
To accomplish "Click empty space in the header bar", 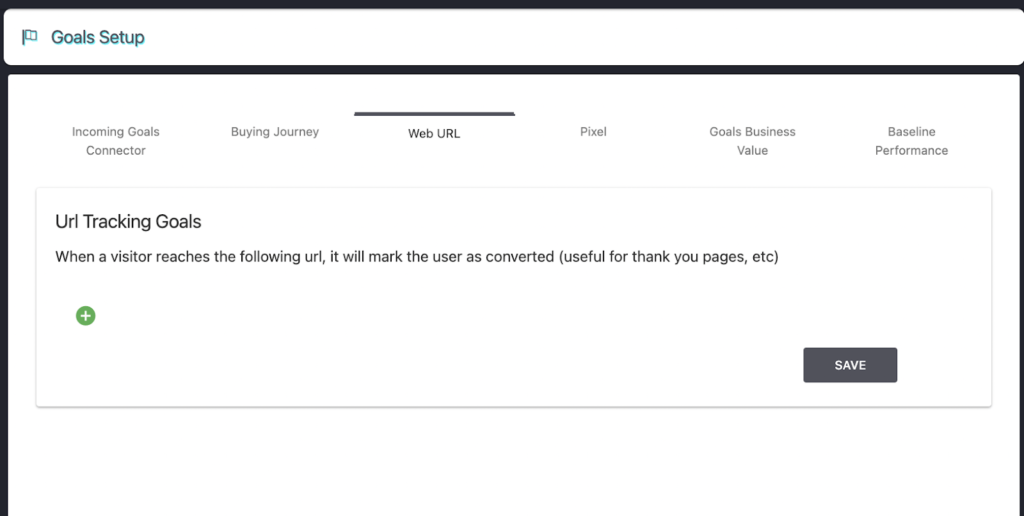I will point(600,37).
